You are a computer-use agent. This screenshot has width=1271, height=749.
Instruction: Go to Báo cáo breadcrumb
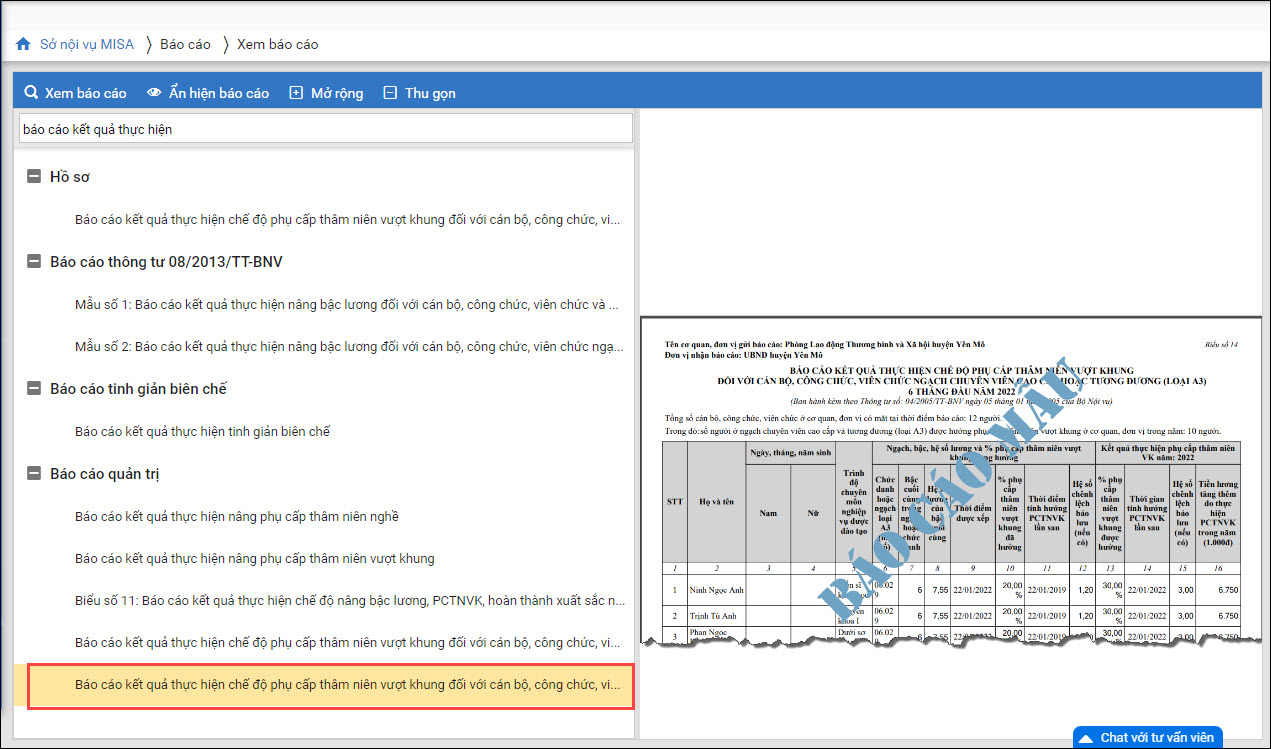tap(185, 44)
